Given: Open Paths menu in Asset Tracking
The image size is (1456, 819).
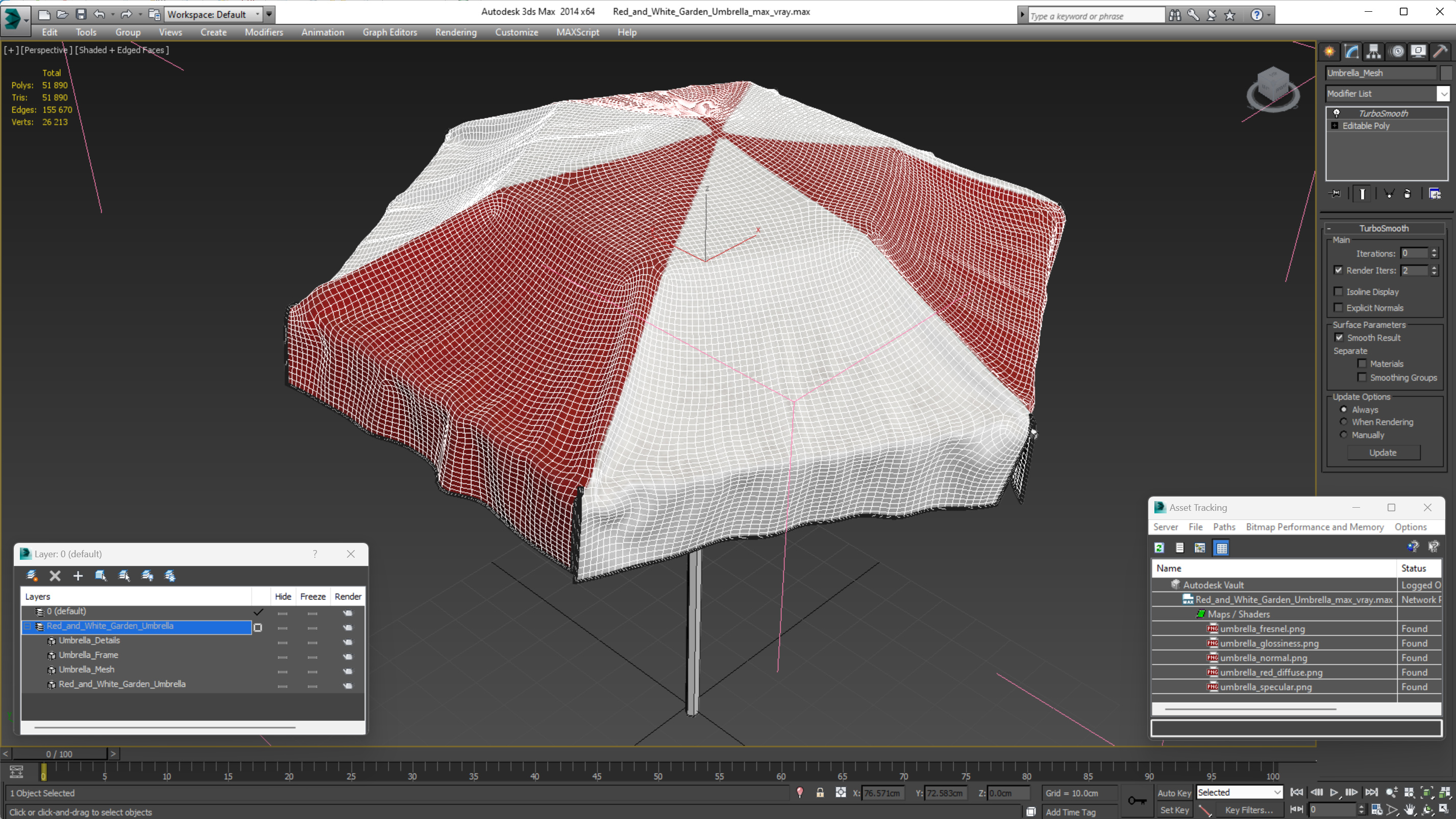Looking at the screenshot, I should (1224, 527).
